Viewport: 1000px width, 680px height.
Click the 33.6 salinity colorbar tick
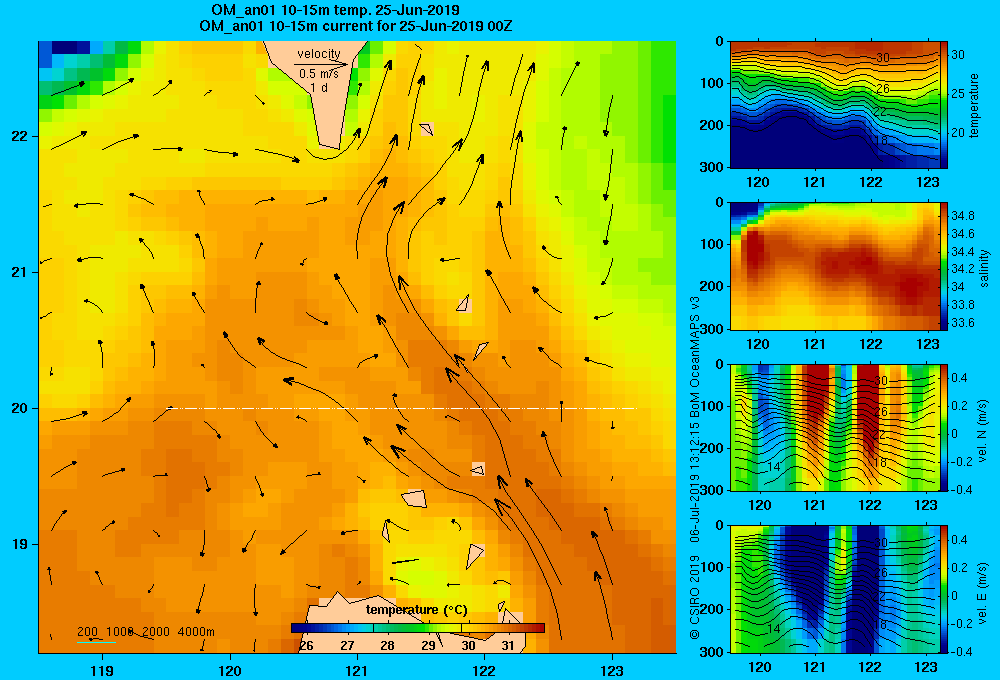pos(962,323)
